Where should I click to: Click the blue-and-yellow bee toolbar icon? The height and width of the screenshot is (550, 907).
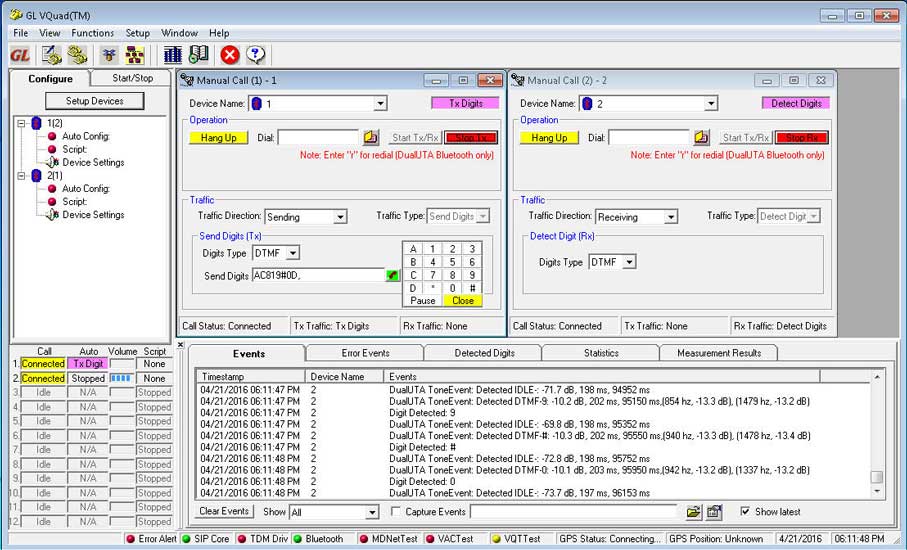pyautogui.click(x=109, y=56)
